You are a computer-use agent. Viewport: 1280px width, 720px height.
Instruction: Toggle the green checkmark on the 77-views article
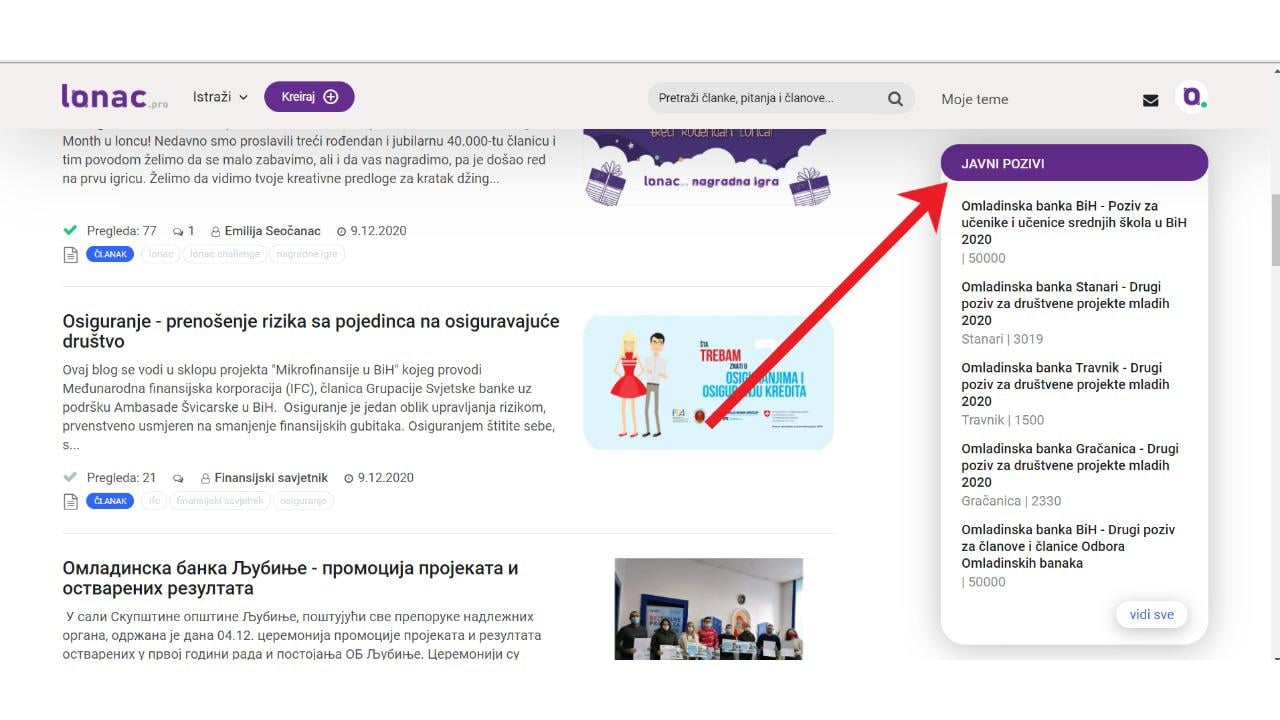pyautogui.click(x=70, y=230)
